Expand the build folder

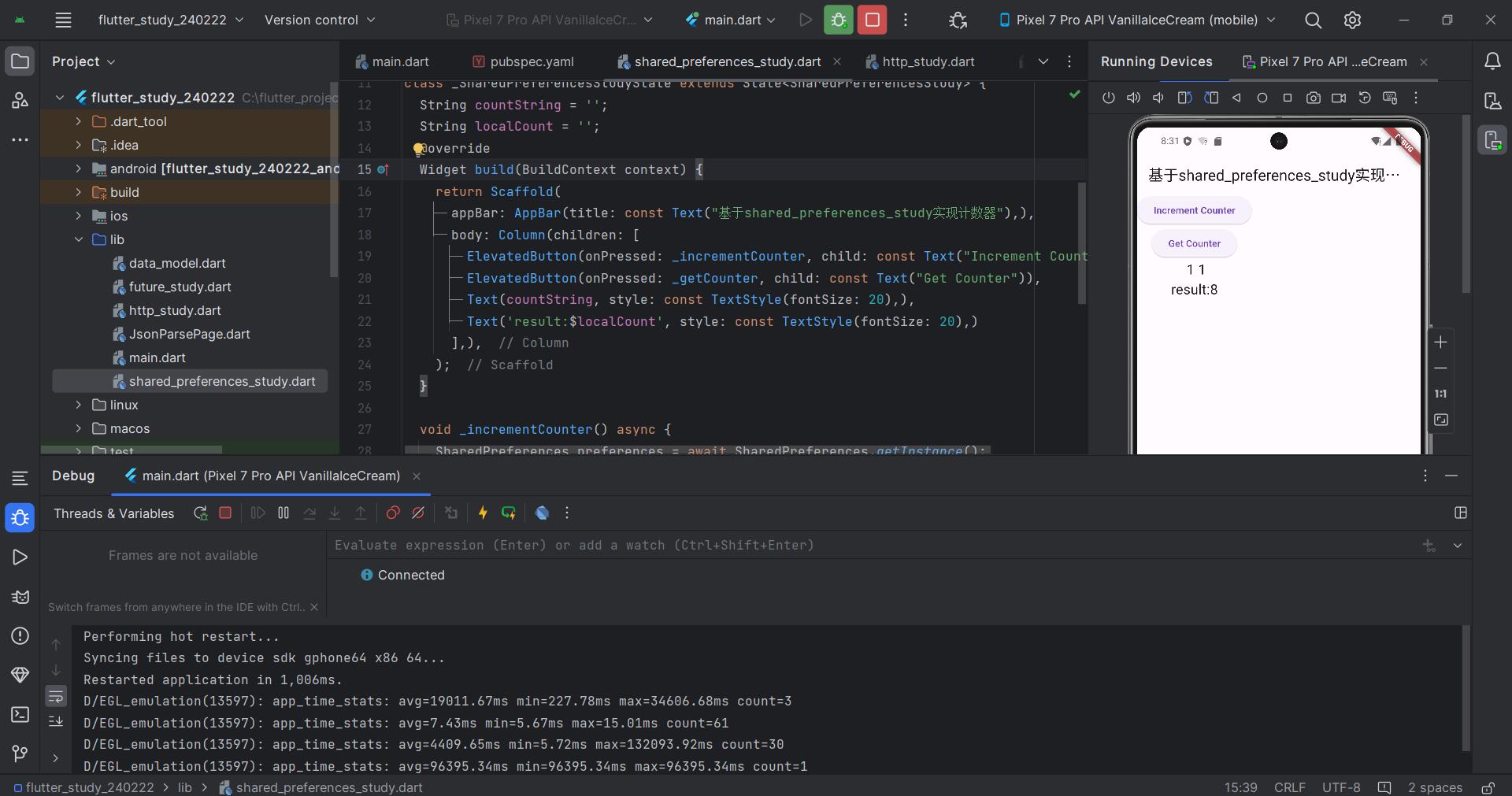[x=78, y=192]
